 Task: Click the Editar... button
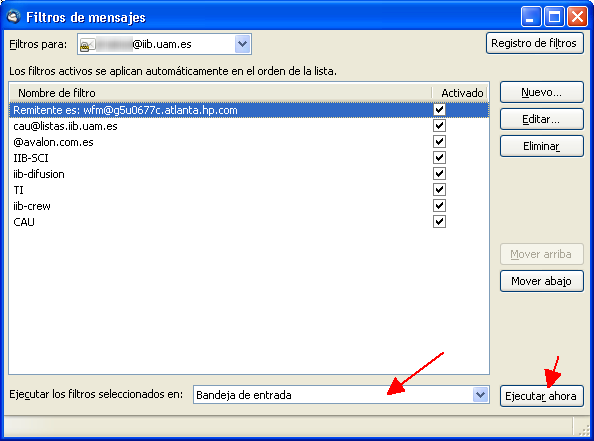[x=541, y=119]
